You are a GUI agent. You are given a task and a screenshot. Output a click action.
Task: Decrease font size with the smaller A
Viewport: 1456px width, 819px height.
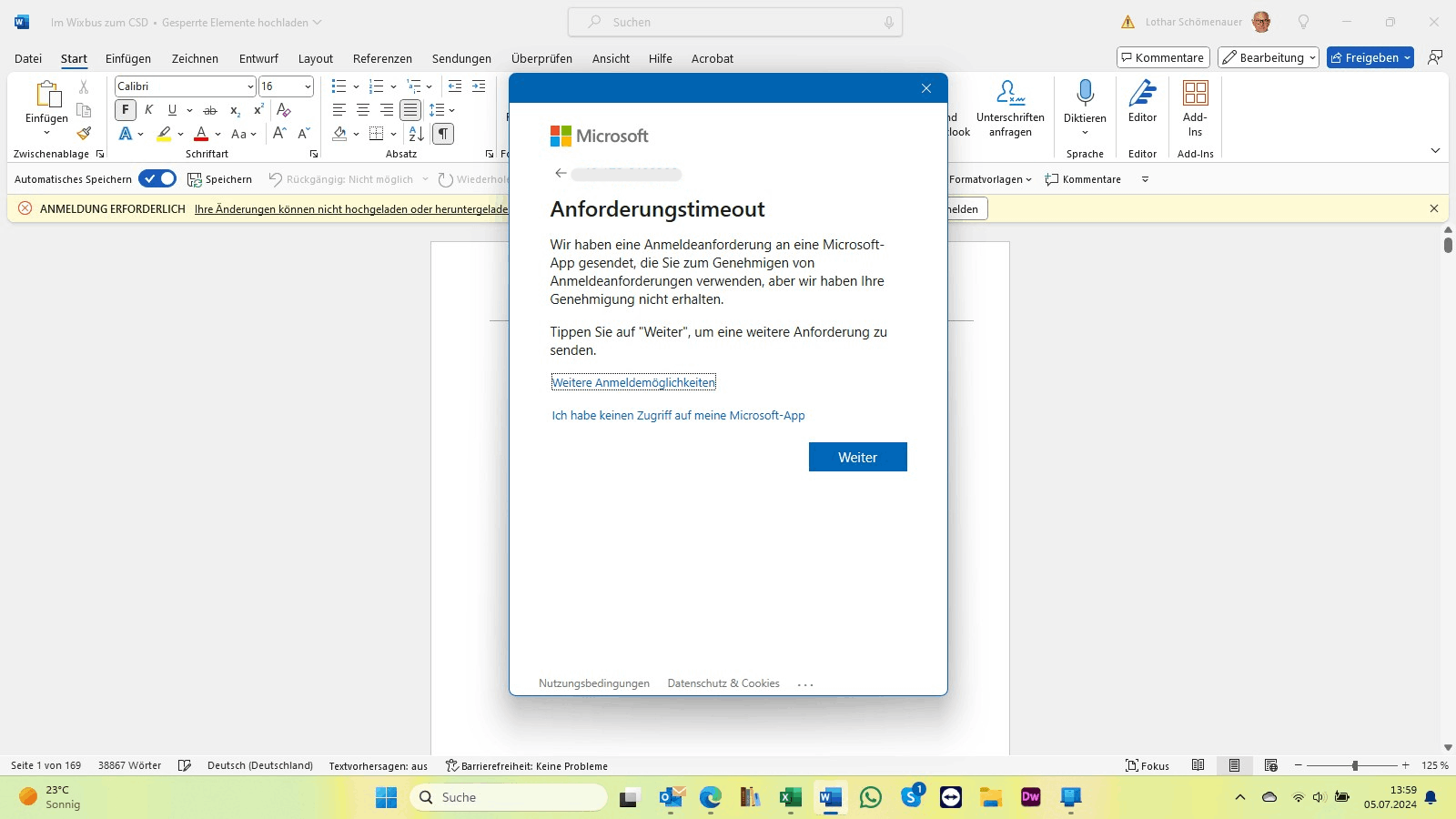[304, 134]
